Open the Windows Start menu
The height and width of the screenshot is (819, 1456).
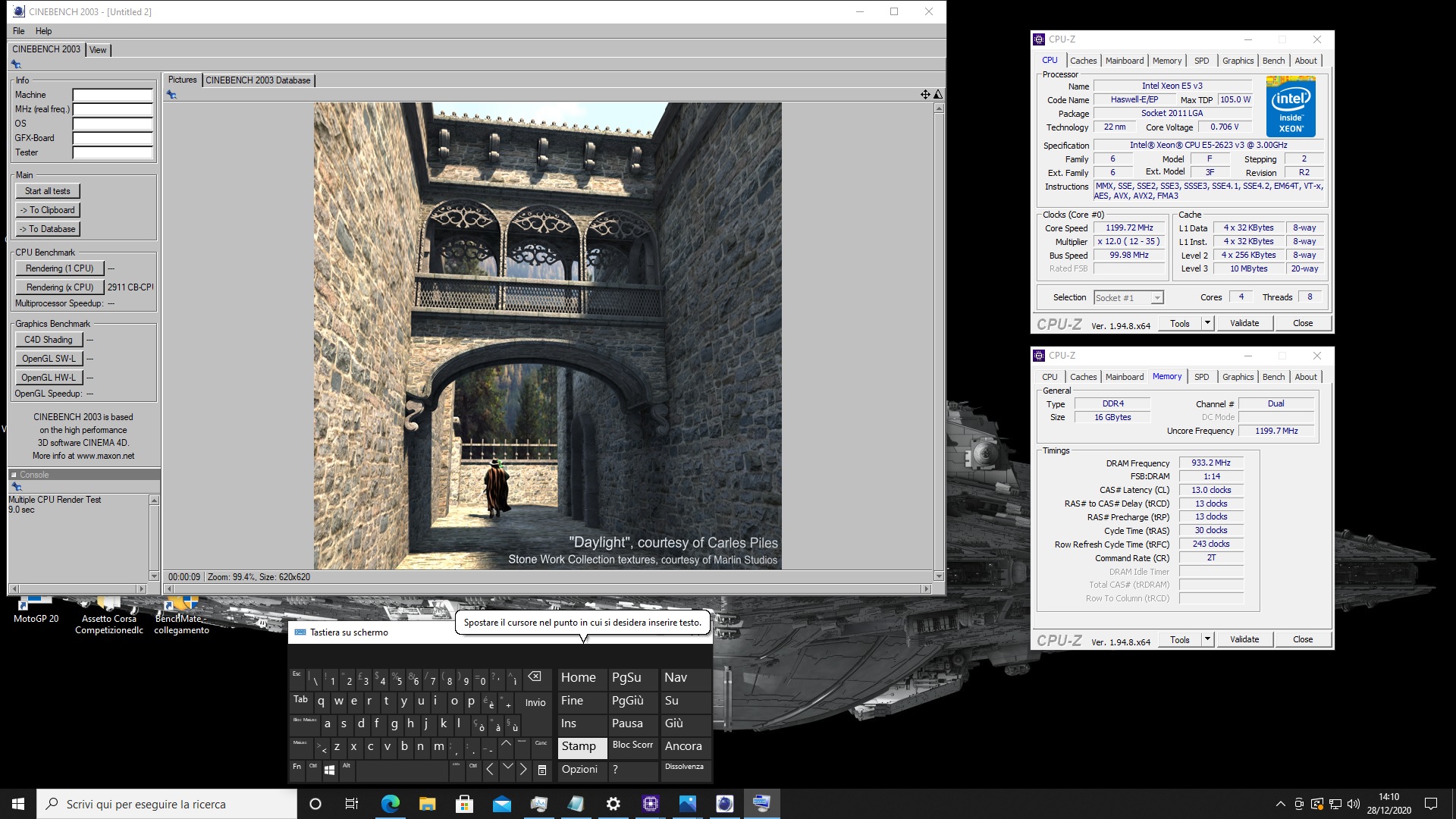[x=18, y=804]
